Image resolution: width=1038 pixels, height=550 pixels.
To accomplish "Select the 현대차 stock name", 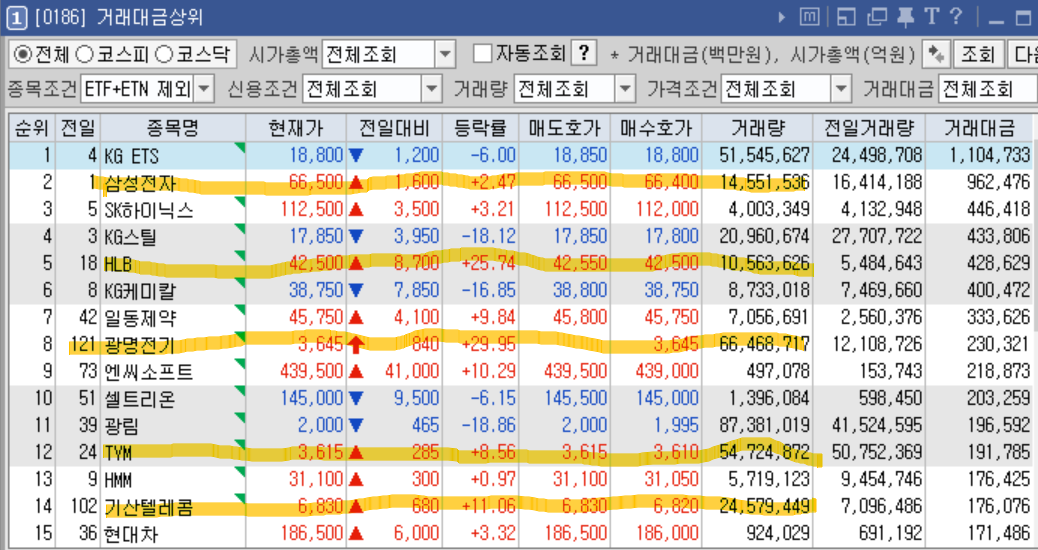I will tap(131, 534).
